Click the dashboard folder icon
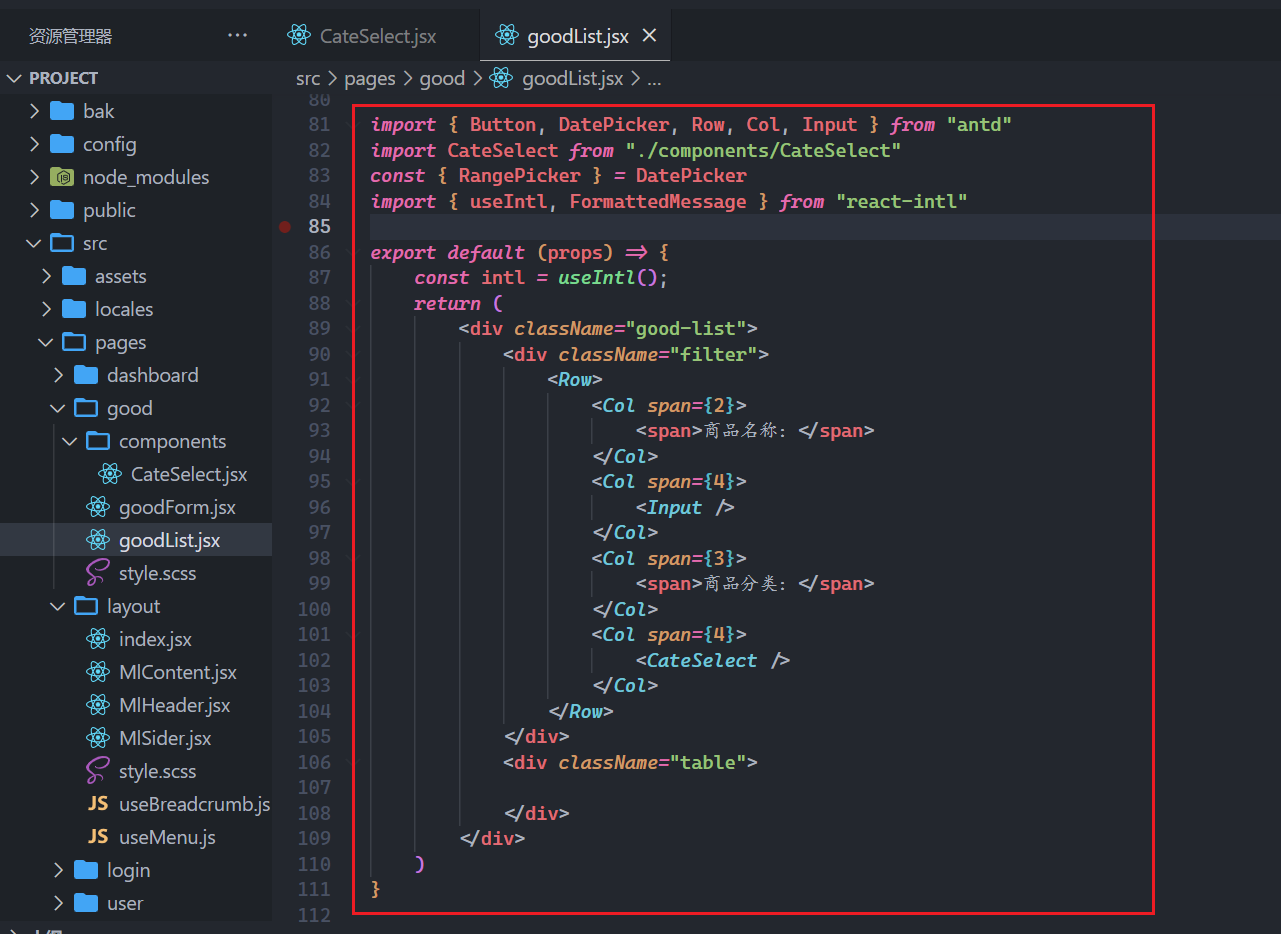Image resolution: width=1281 pixels, height=934 pixels. pyautogui.click(x=86, y=375)
